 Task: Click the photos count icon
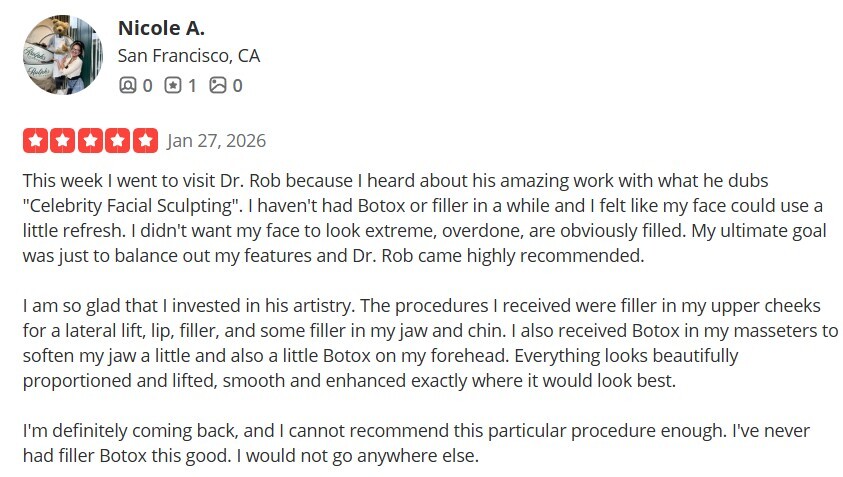(218, 85)
